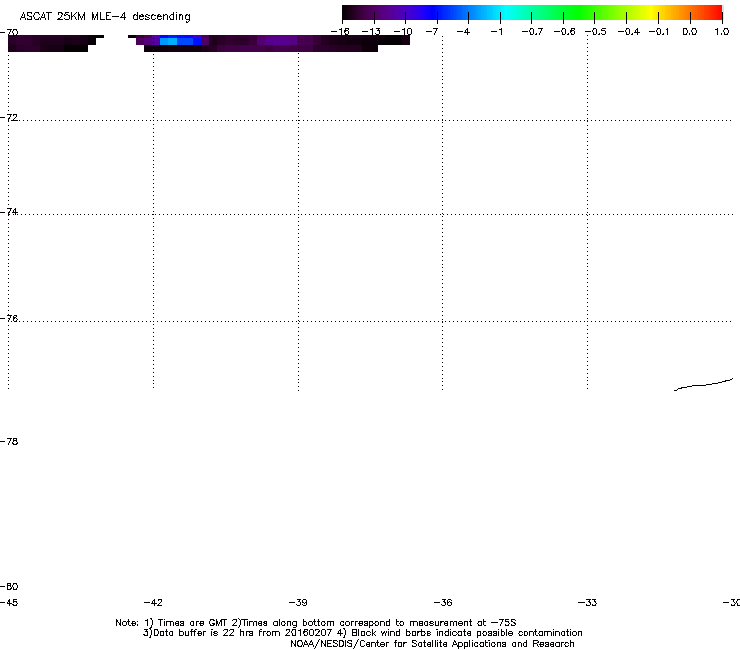This screenshot has height=650, width=740.
Task: Click the colorbar tick label "-4"
Action: [x=463, y=32]
